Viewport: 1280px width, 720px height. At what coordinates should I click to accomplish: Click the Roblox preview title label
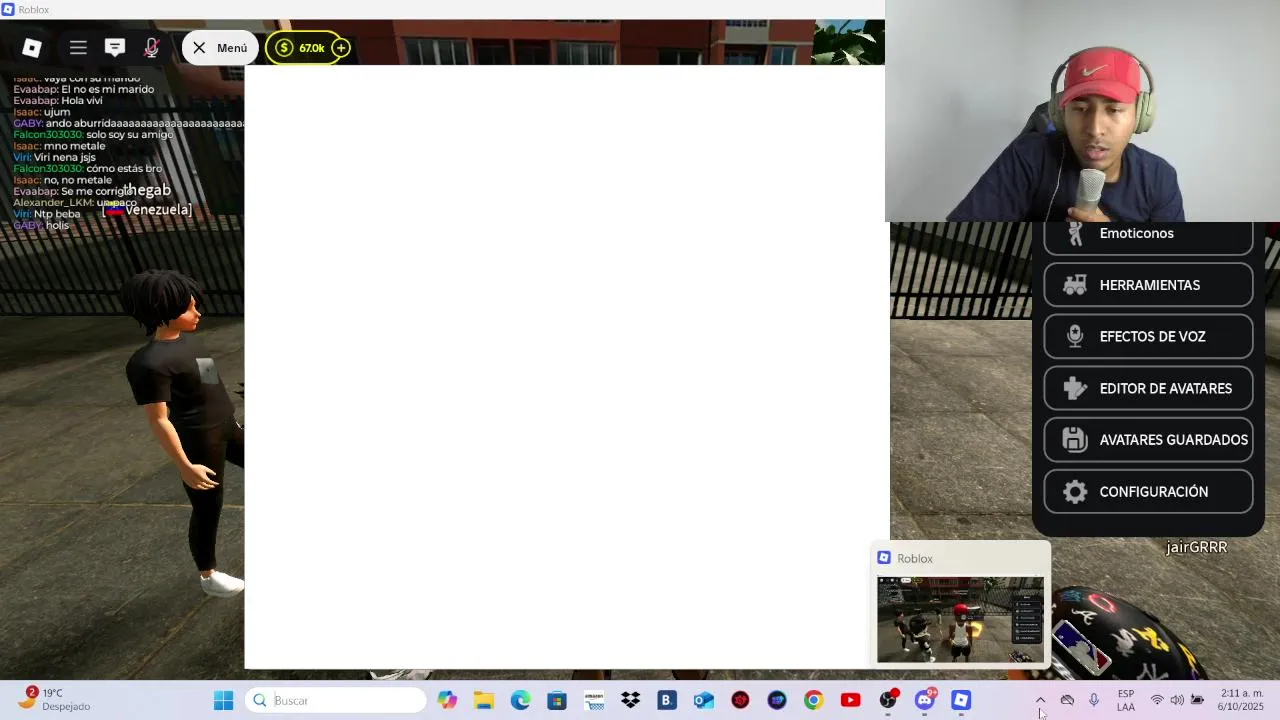(914, 559)
